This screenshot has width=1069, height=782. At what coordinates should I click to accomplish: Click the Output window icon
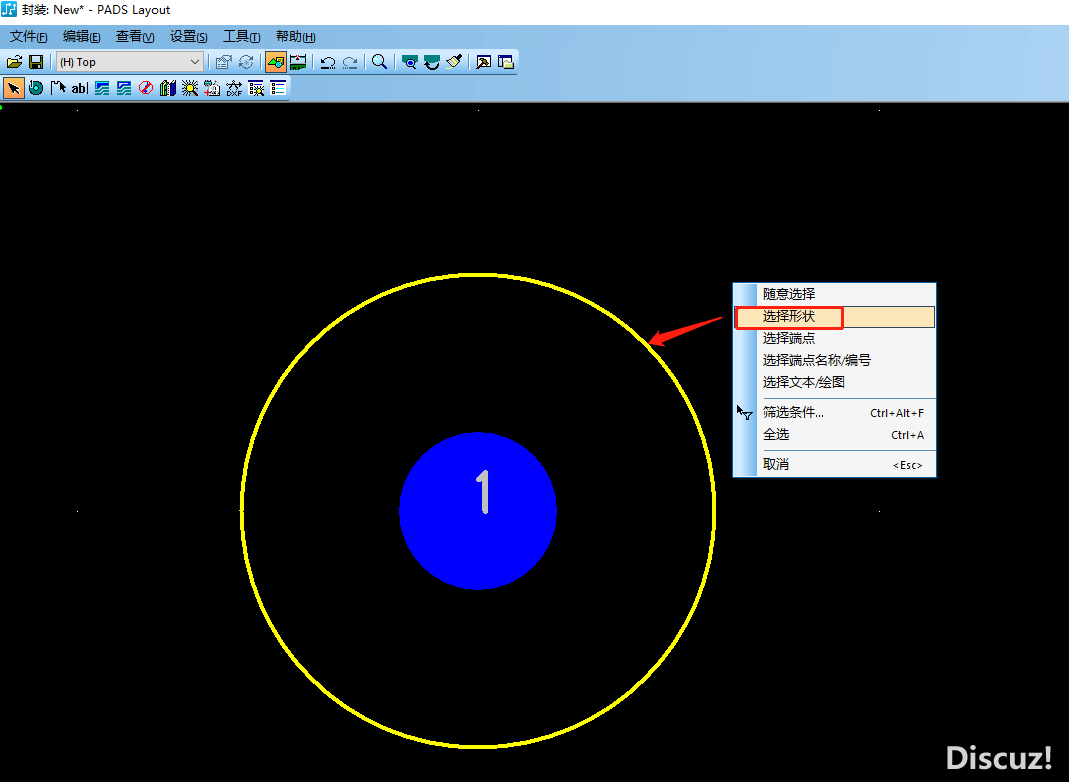(483, 62)
